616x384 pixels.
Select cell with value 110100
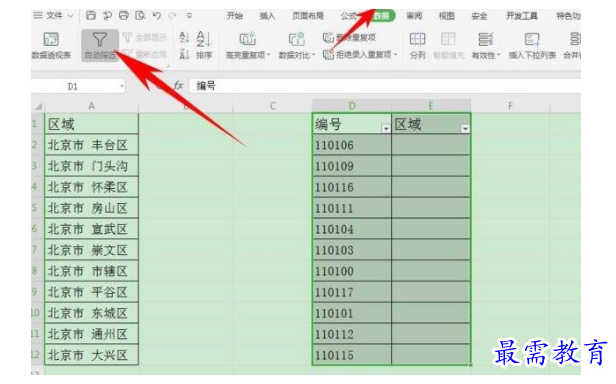click(x=352, y=271)
